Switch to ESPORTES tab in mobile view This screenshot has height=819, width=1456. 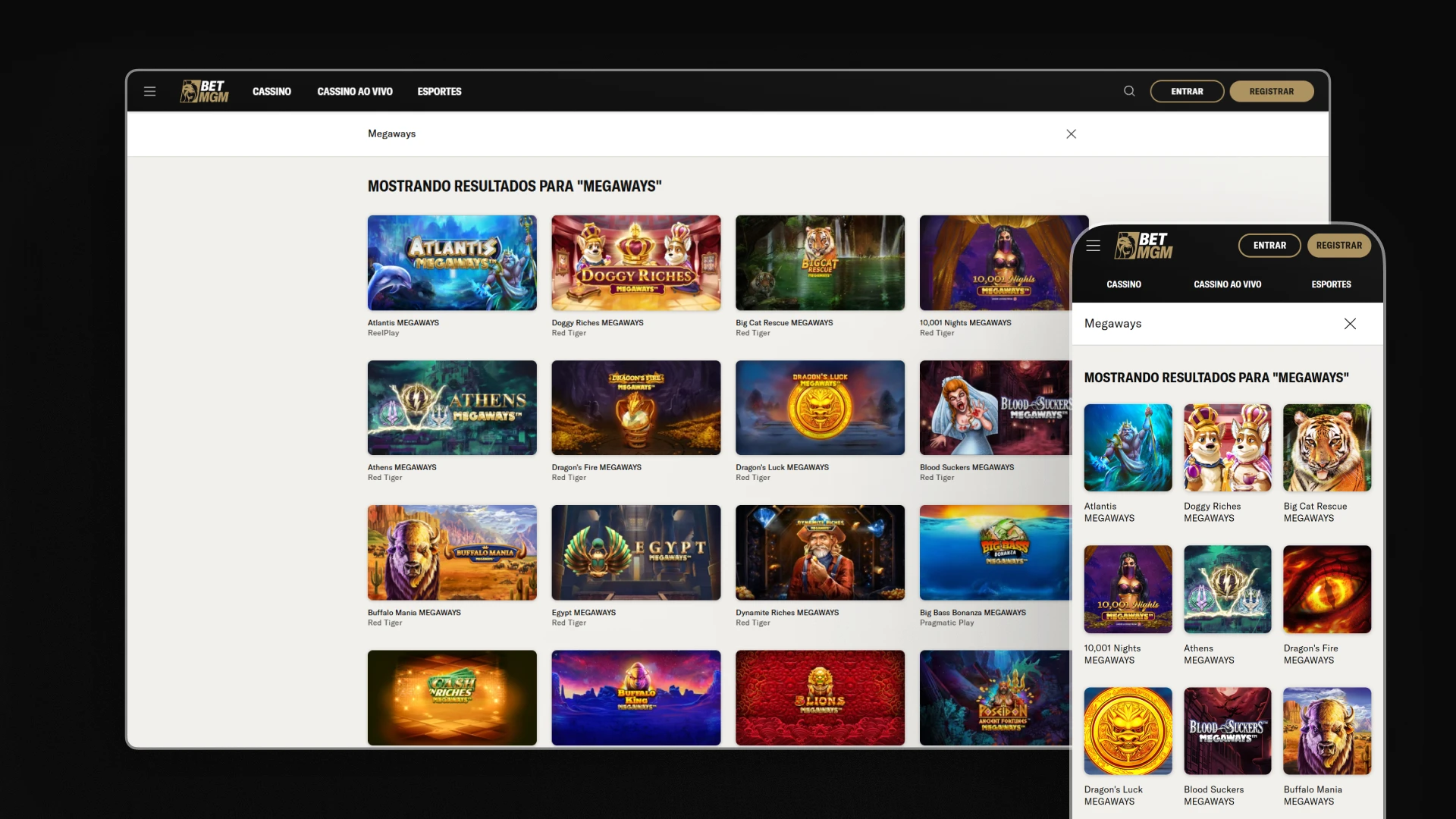click(x=1331, y=284)
